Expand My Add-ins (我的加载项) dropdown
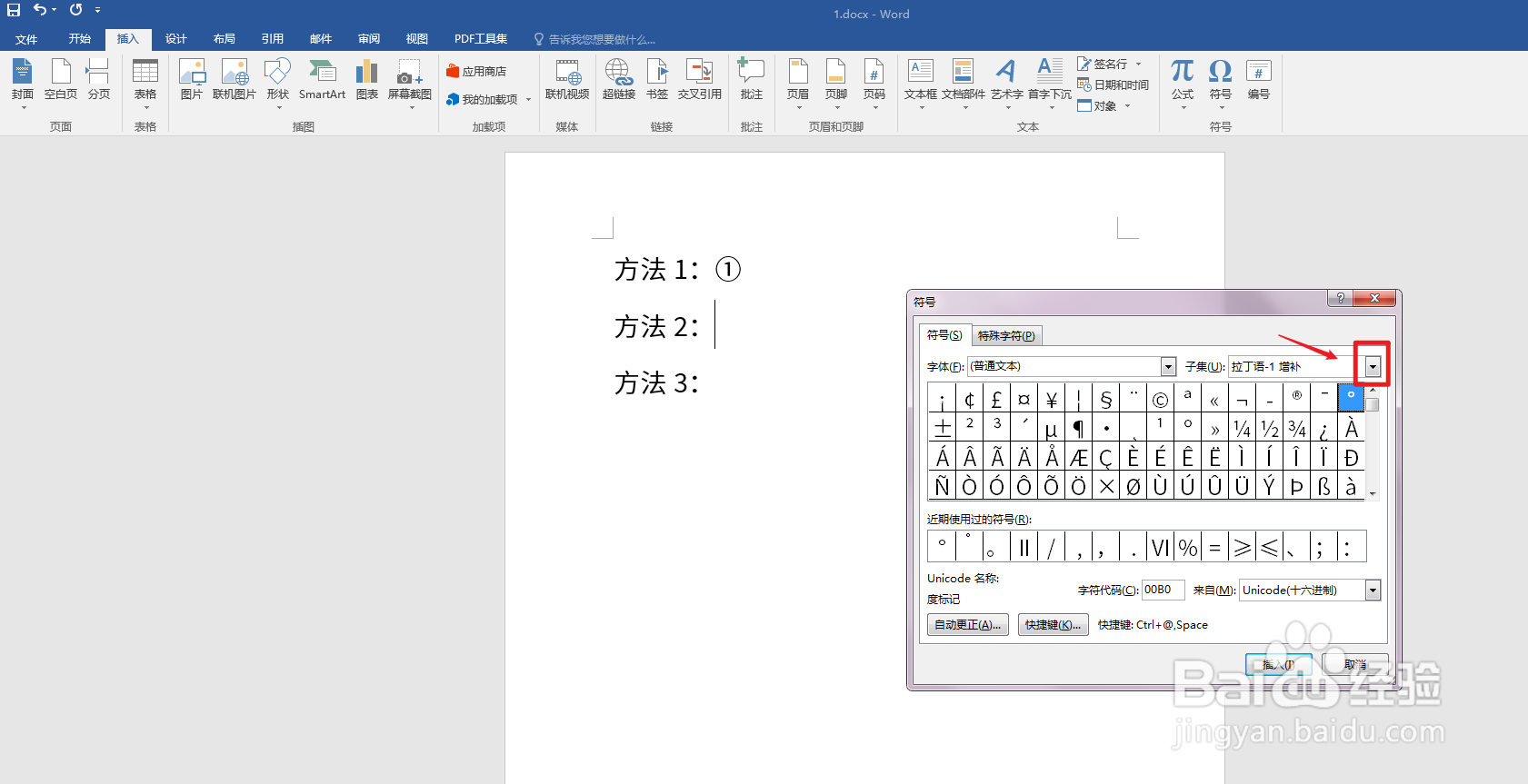Image resolution: width=1528 pixels, height=784 pixels. [x=528, y=100]
